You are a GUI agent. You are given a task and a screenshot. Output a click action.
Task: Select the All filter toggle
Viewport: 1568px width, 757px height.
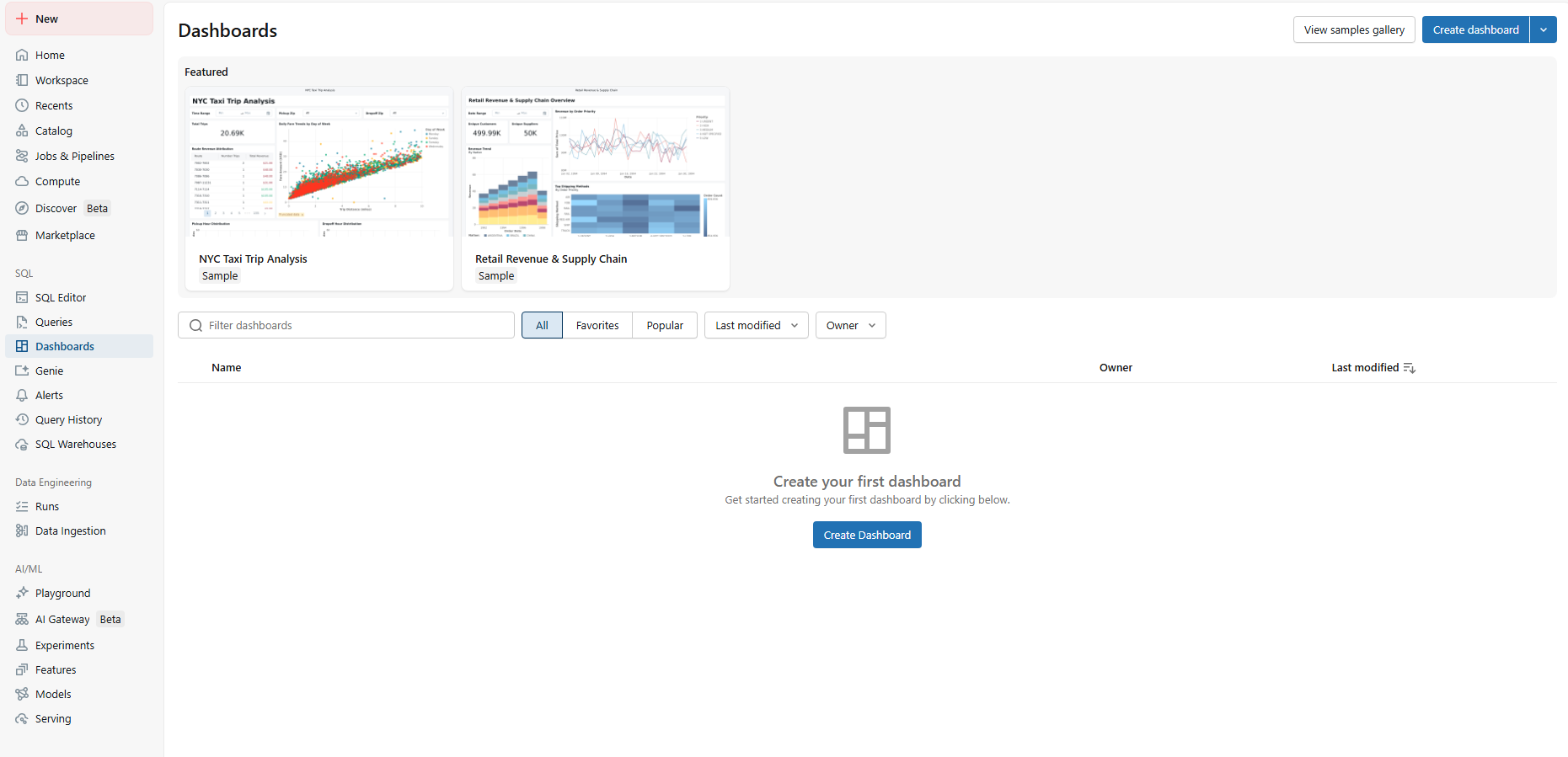(x=542, y=325)
